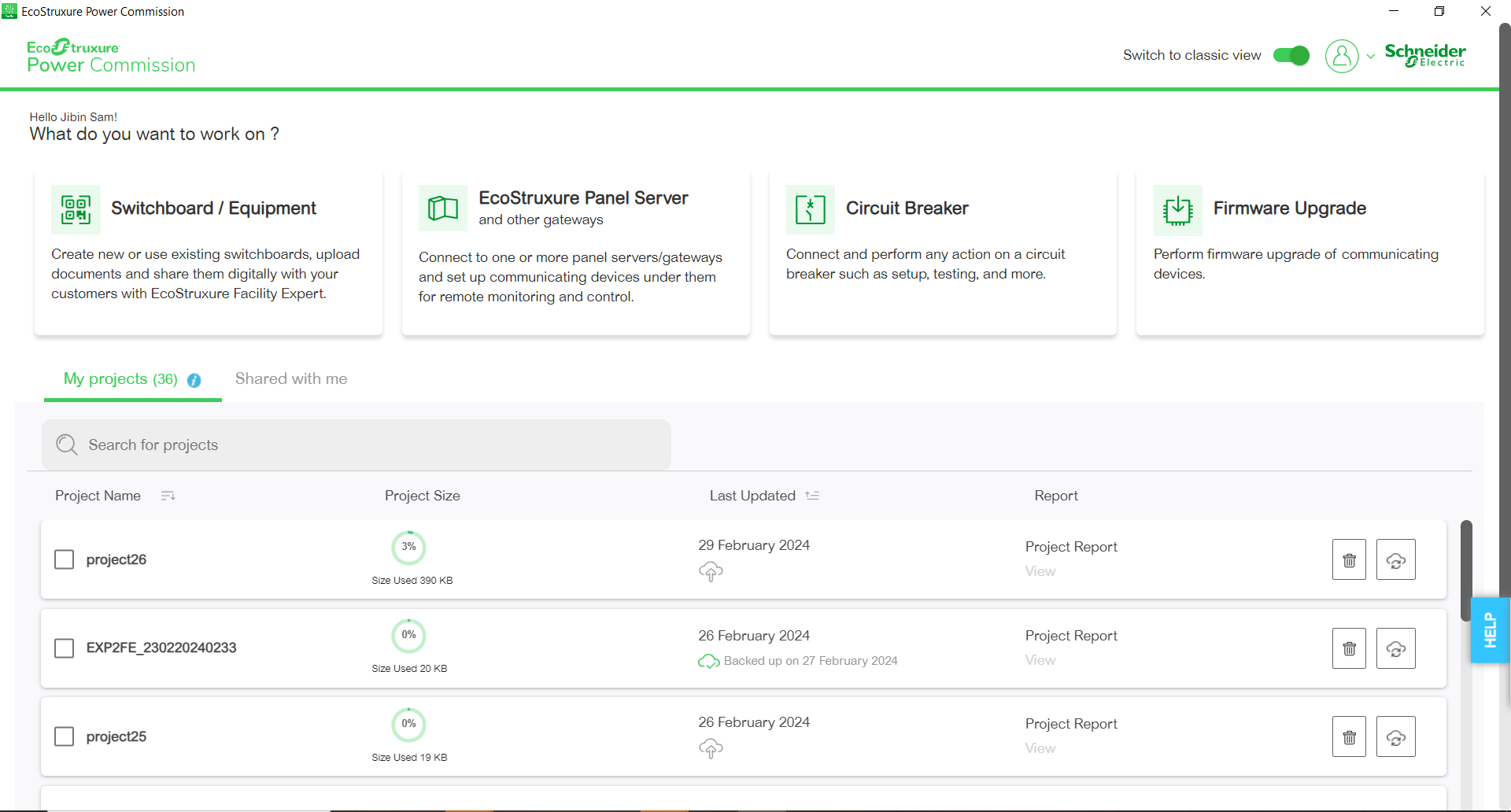Click cloud sync button for EXP2FE_230220240233
The height and width of the screenshot is (812, 1511).
[x=1396, y=648]
